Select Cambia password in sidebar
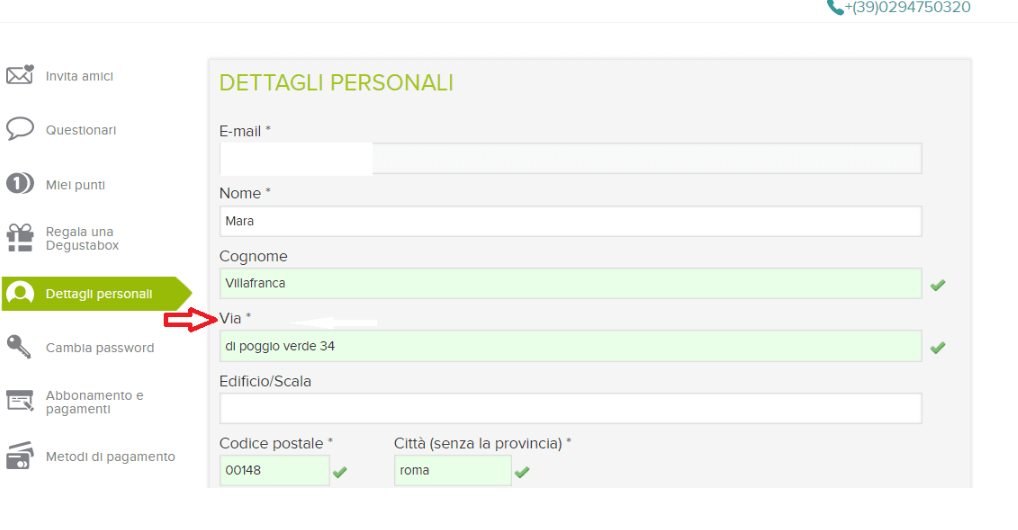The height and width of the screenshot is (530, 1018). [100, 348]
